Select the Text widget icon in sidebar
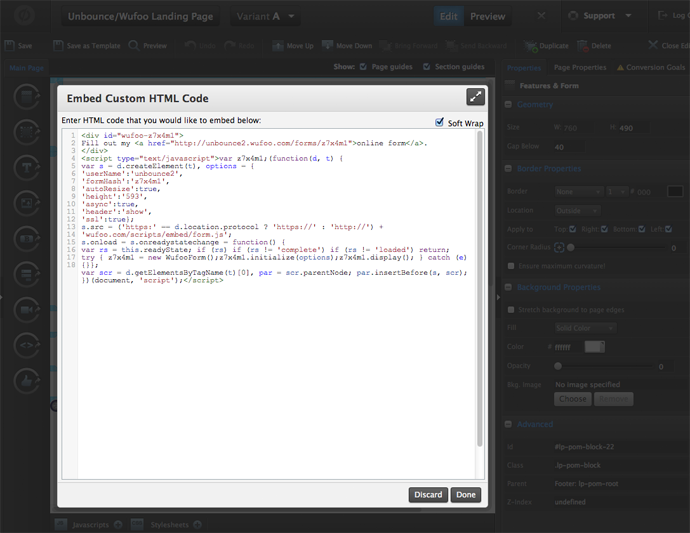This screenshot has width=690, height=533. coord(26,167)
